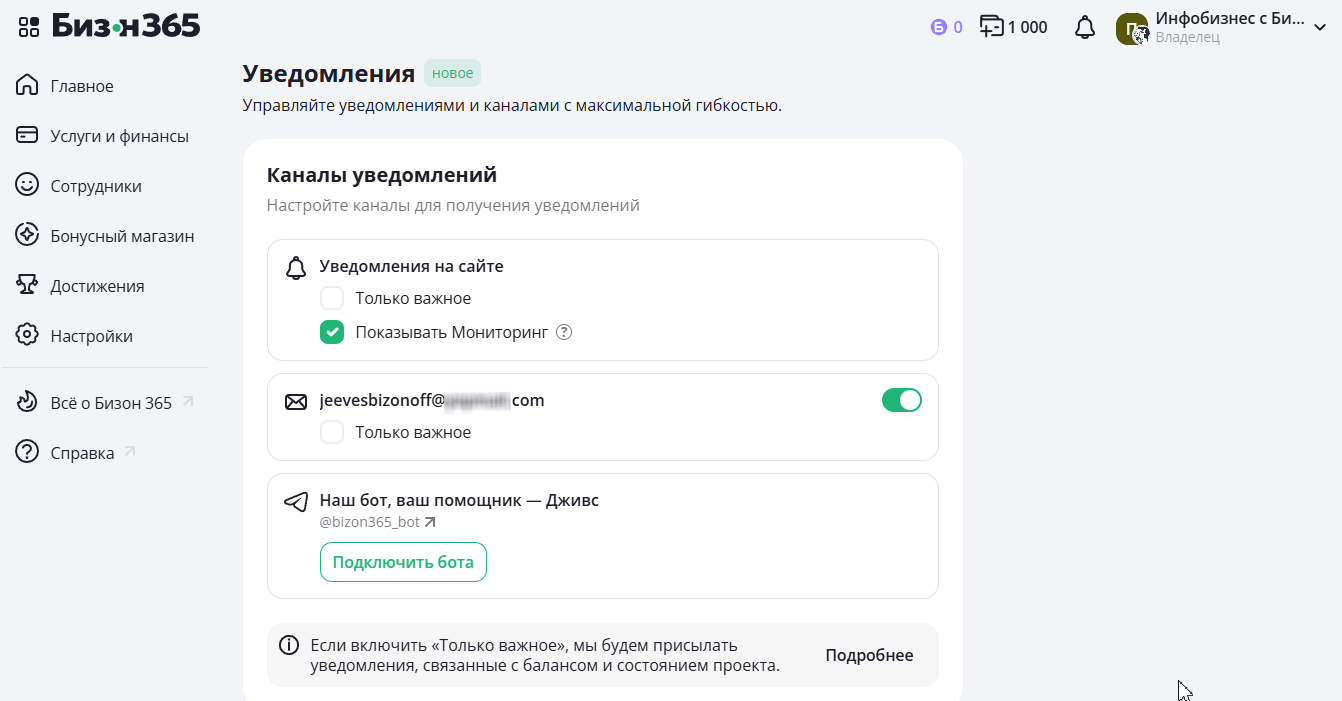The image size is (1342, 701).
Task: Open Услуги и финансы section
Action: pos(119,136)
